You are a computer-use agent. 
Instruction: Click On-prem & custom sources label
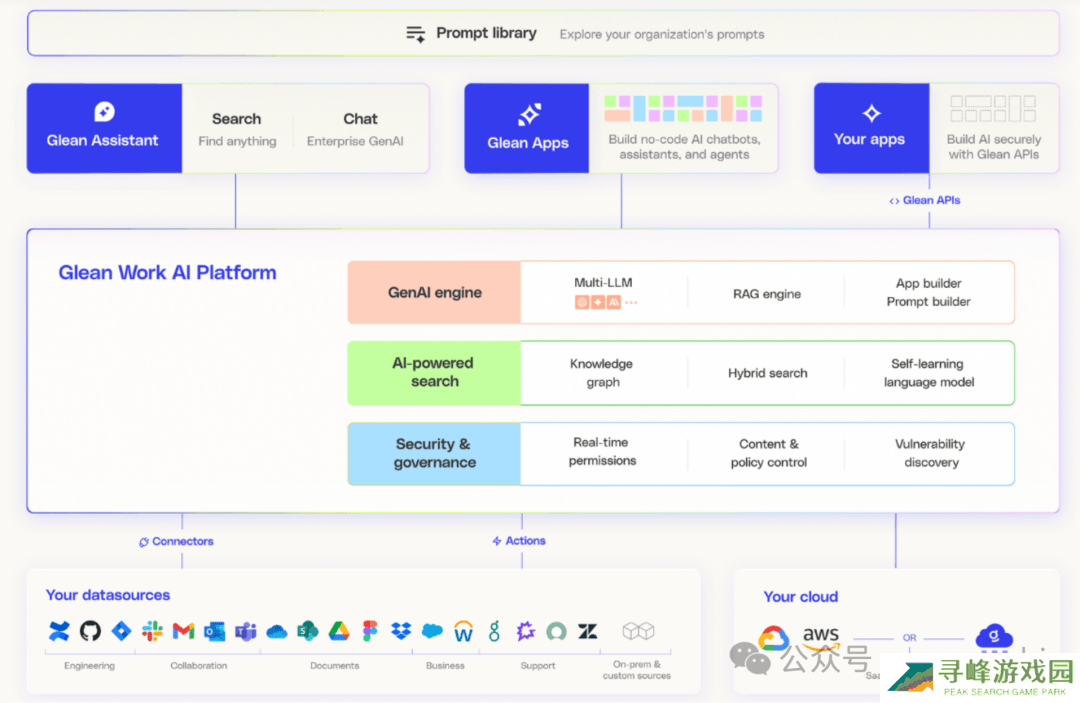[x=637, y=670]
